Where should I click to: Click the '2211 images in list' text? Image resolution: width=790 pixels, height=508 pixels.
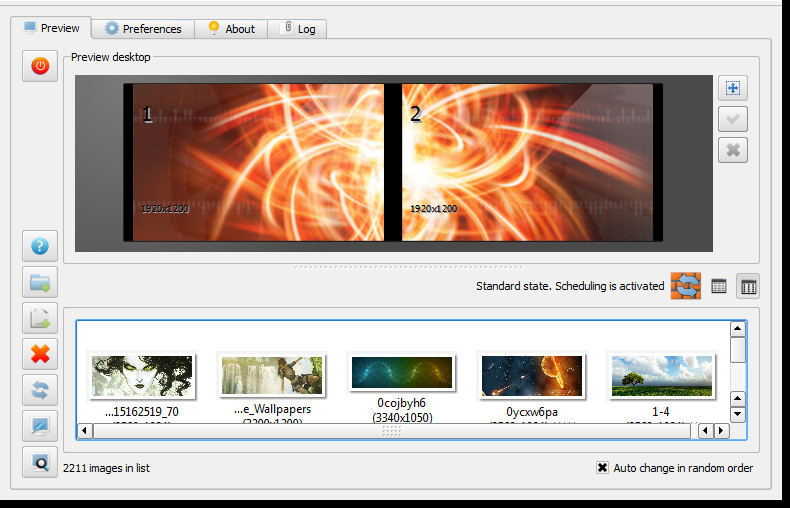(106, 468)
